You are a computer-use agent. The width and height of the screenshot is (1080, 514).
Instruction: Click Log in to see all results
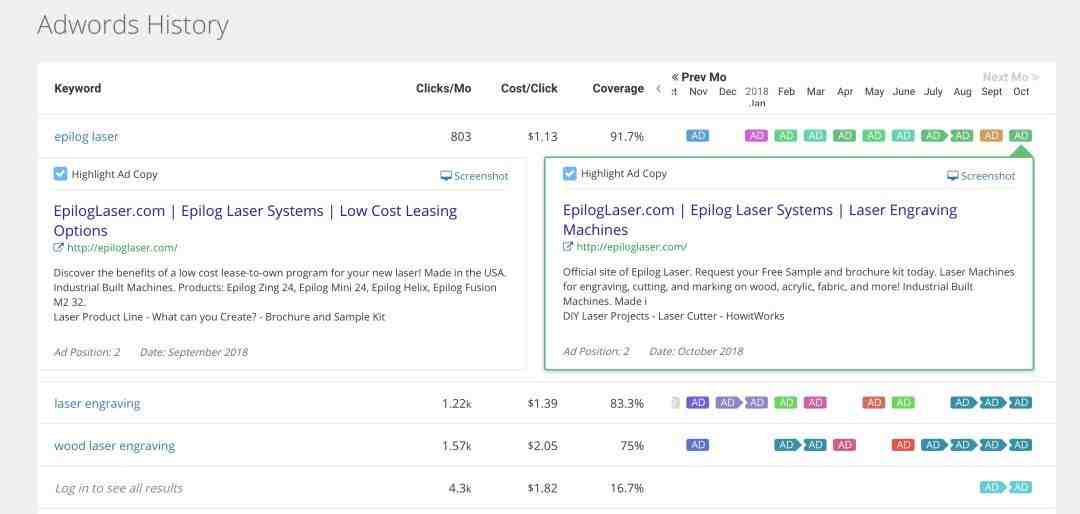(x=118, y=489)
